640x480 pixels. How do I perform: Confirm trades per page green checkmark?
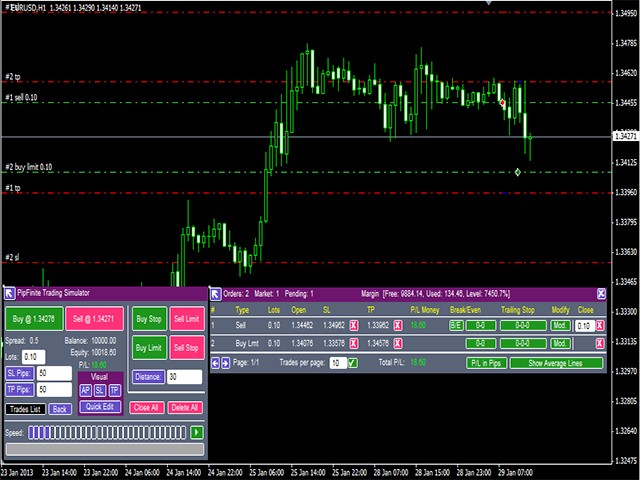pos(353,362)
